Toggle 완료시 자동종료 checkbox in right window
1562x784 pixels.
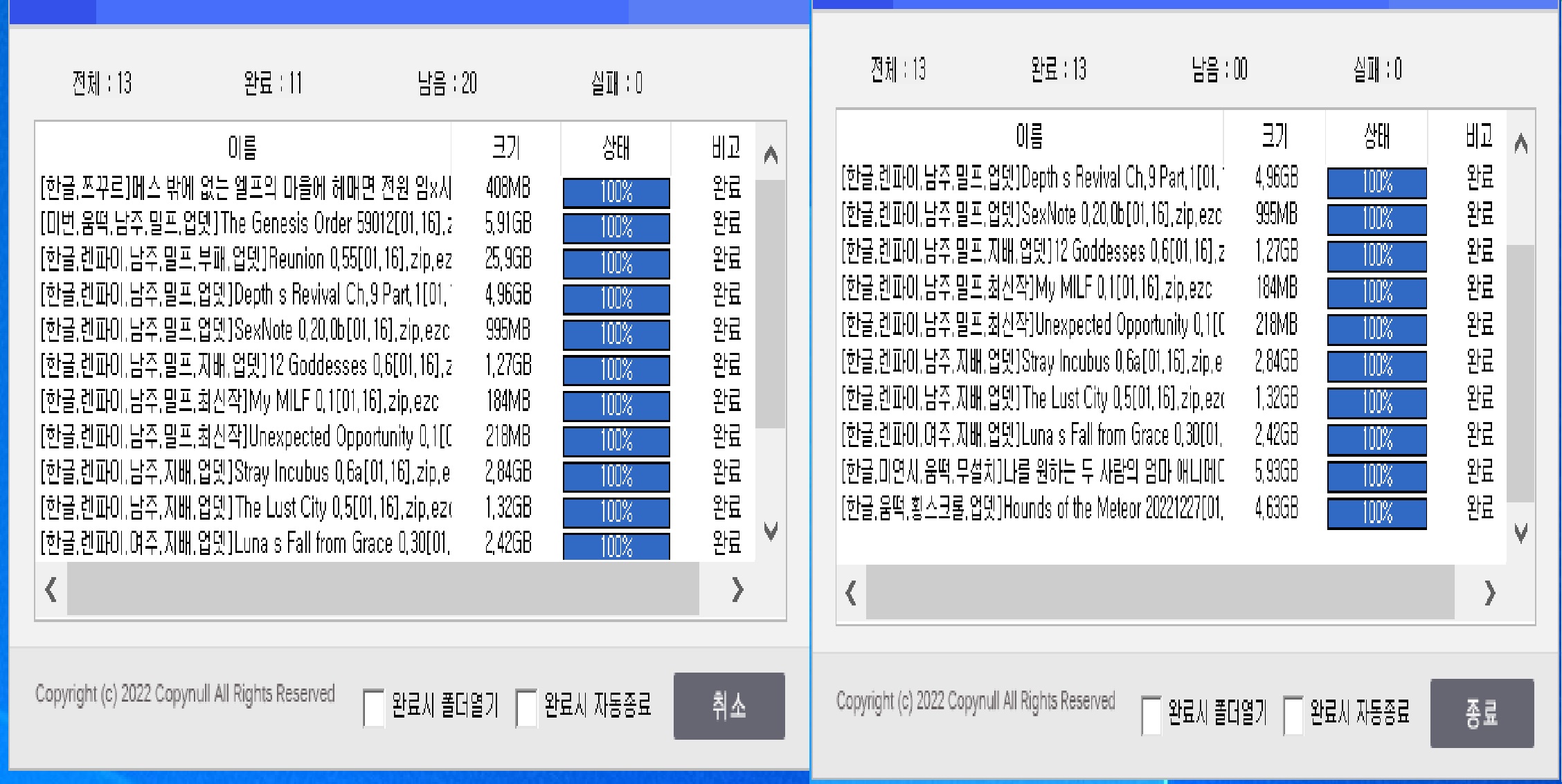[x=1293, y=715]
